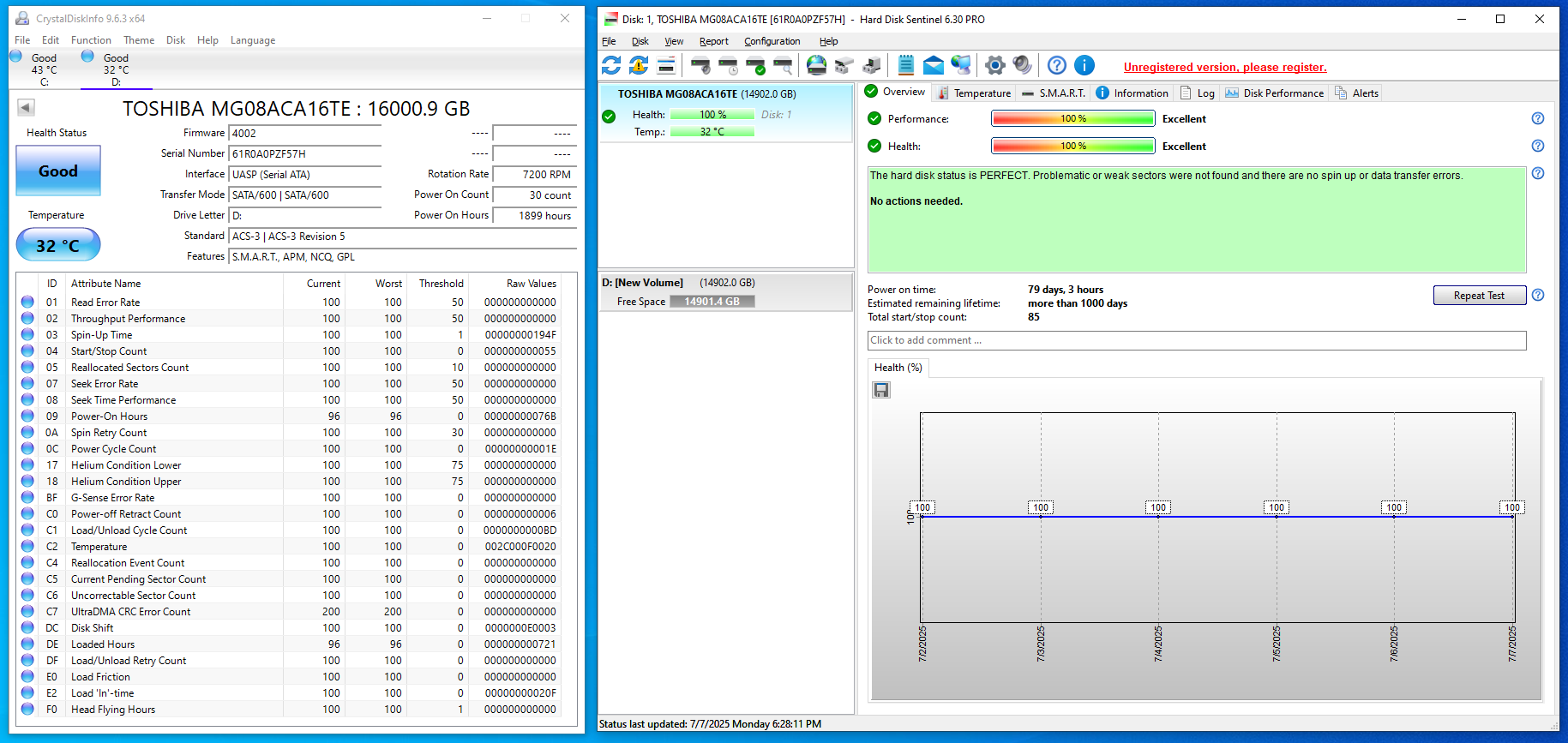The image size is (1568, 743).
Task: Open Configuration menu in Hard Disk Sentinel
Action: [772, 41]
